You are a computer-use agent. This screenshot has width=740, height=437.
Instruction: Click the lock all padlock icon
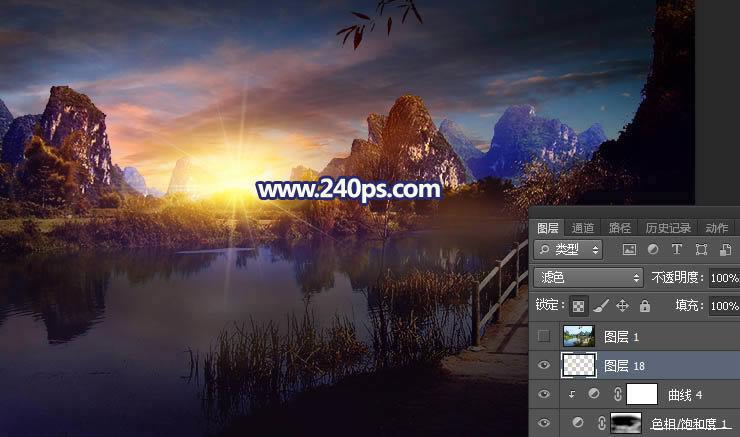tap(644, 306)
